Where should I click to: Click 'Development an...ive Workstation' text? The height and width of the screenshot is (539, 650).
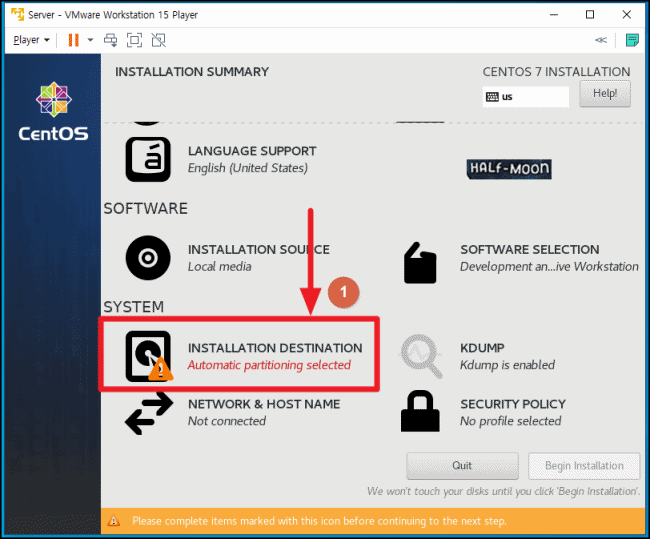(x=549, y=267)
